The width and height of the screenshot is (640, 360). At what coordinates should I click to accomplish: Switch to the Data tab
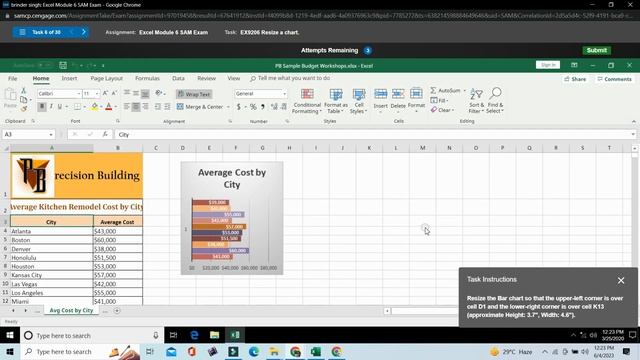(x=178, y=78)
